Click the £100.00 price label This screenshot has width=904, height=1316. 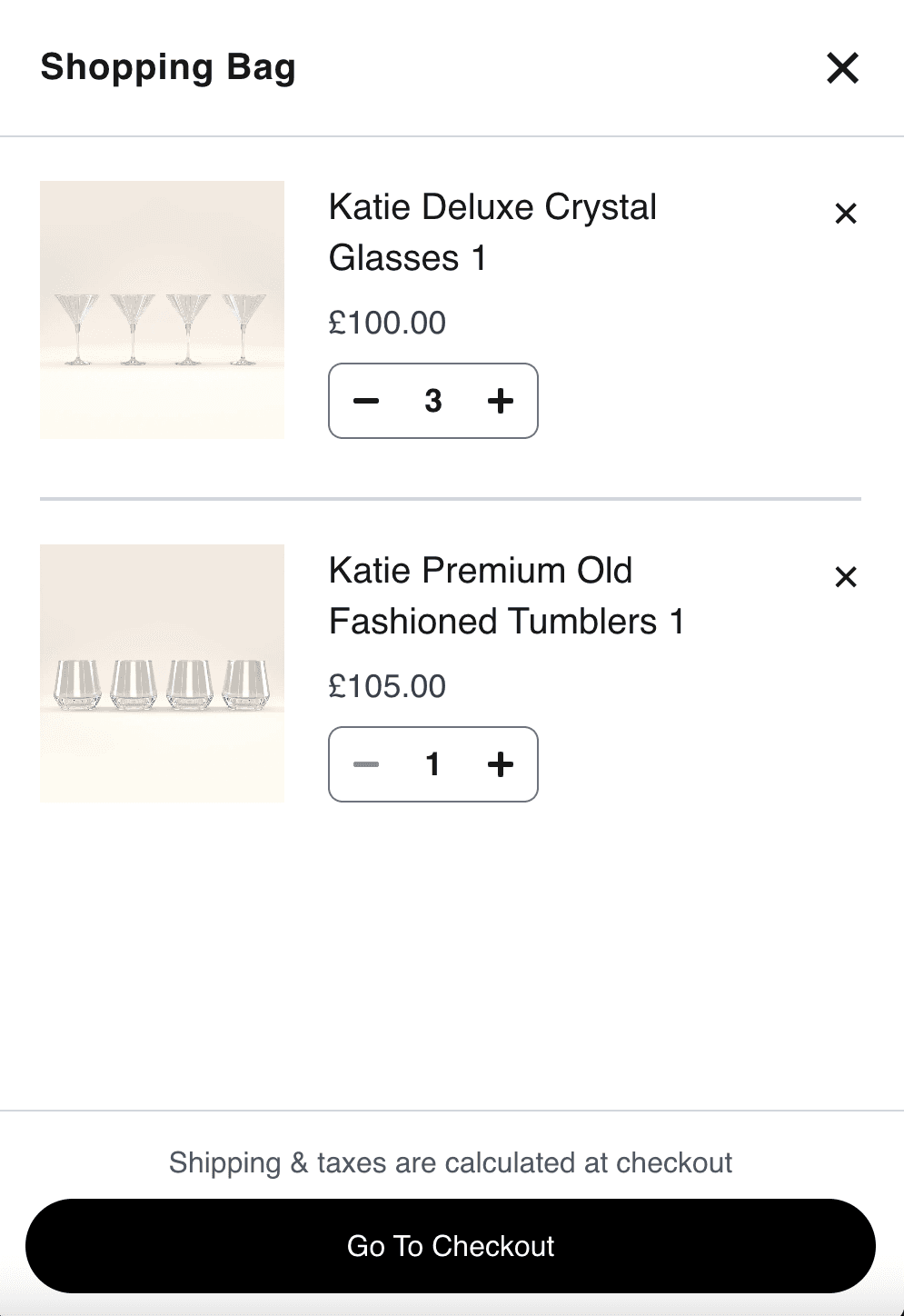pos(387,323)
